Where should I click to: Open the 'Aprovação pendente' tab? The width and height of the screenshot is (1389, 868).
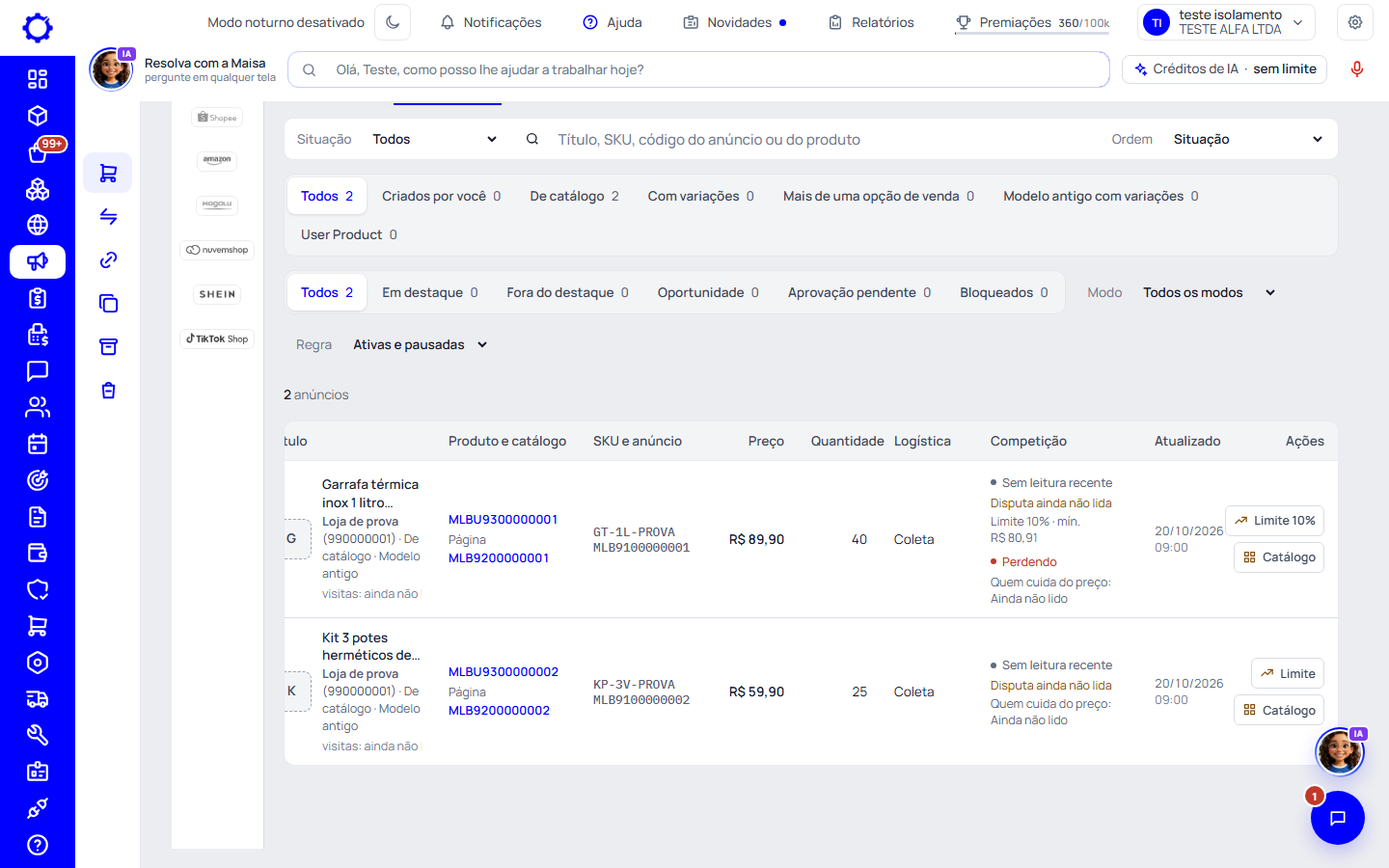point(859,292)
